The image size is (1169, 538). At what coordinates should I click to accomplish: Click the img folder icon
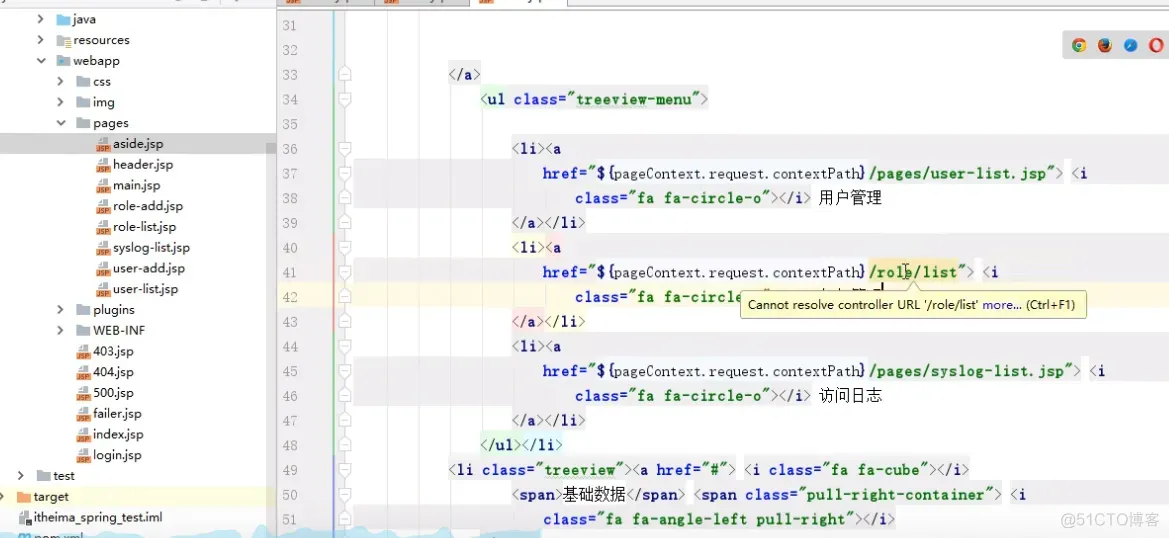(83, 103)
